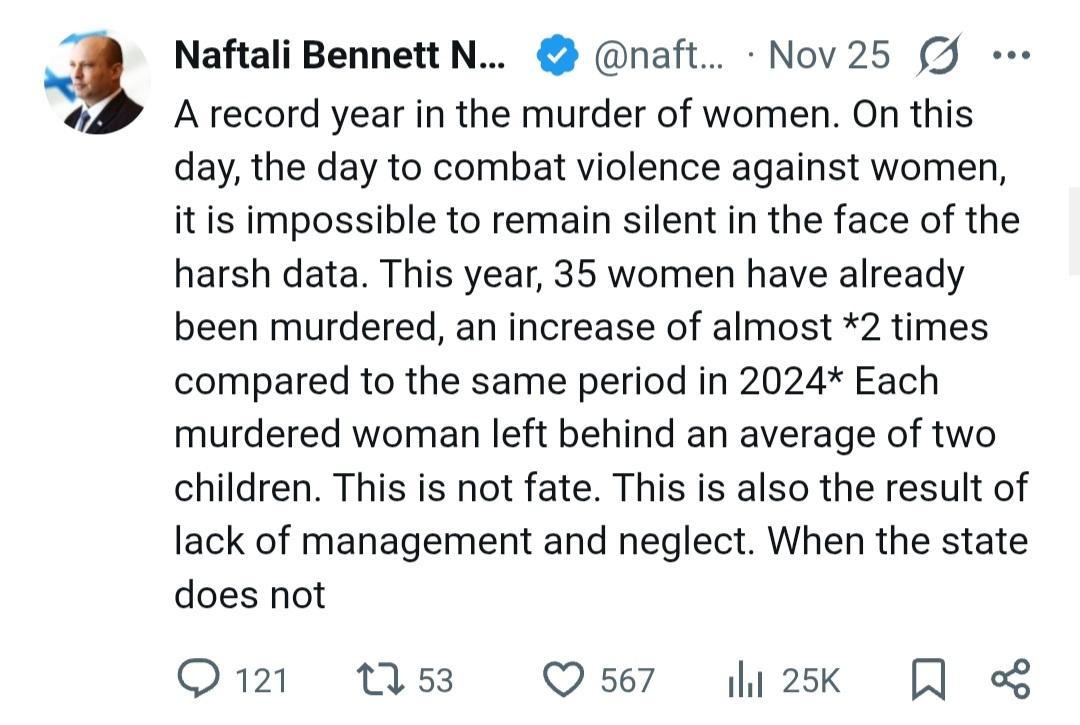The height and width of the screenshot is (725, 1080).
Task: Click the Grok slashed-circle icon
Action: point(940,55)
